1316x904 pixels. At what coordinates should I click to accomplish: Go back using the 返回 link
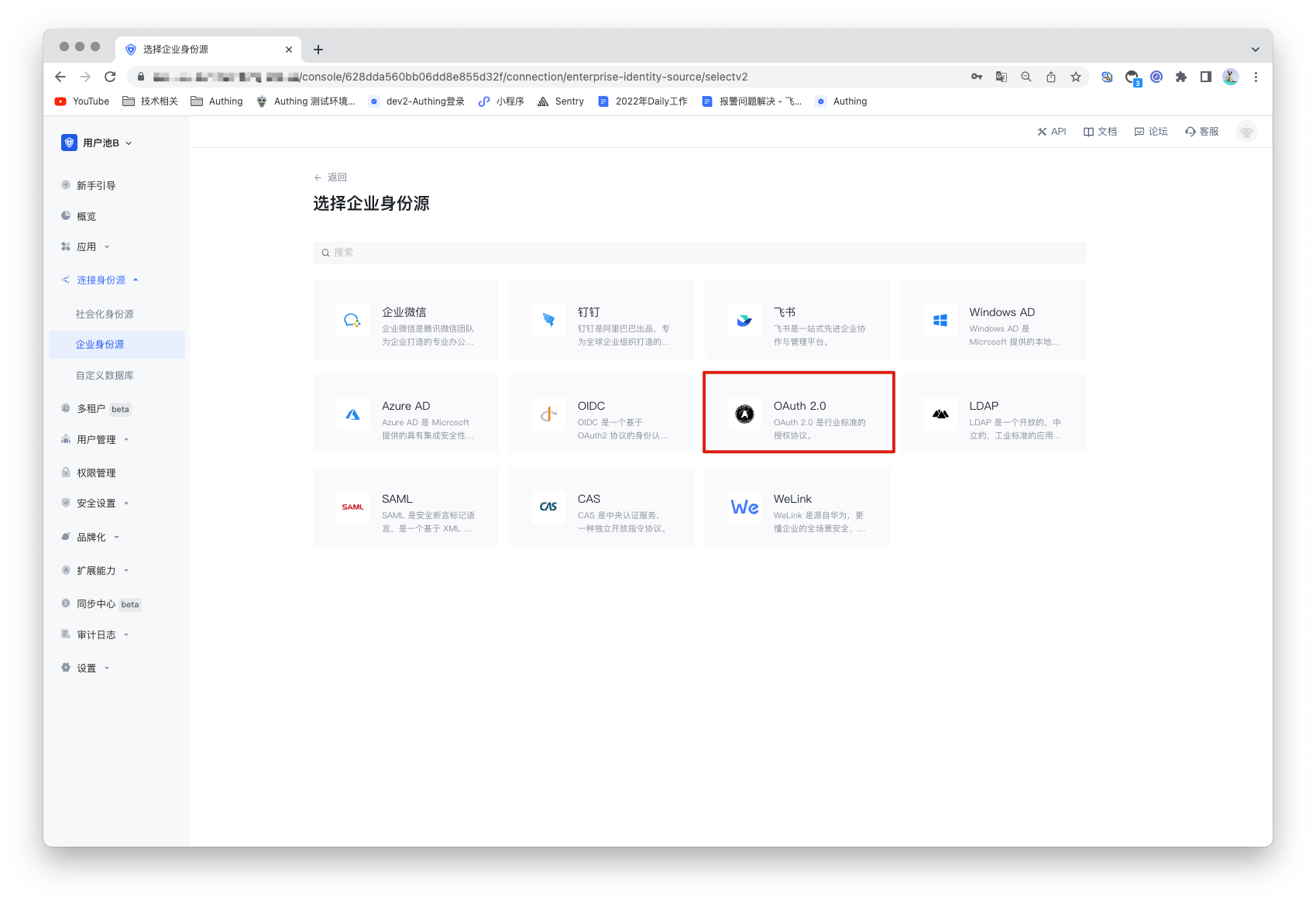click(x=331, y=177)
